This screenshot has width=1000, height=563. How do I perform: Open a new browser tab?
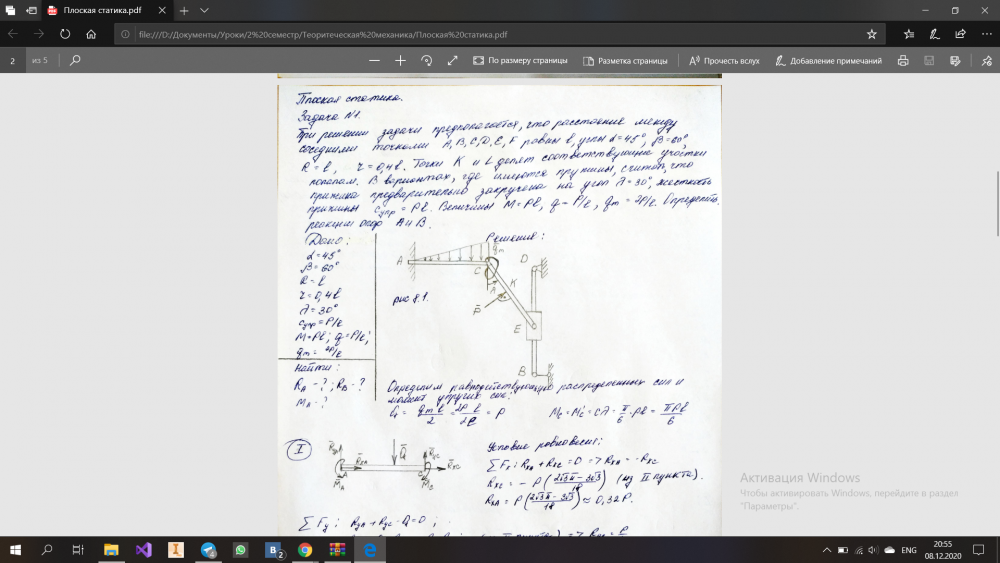pyautogui.click(x=184, y=9)
